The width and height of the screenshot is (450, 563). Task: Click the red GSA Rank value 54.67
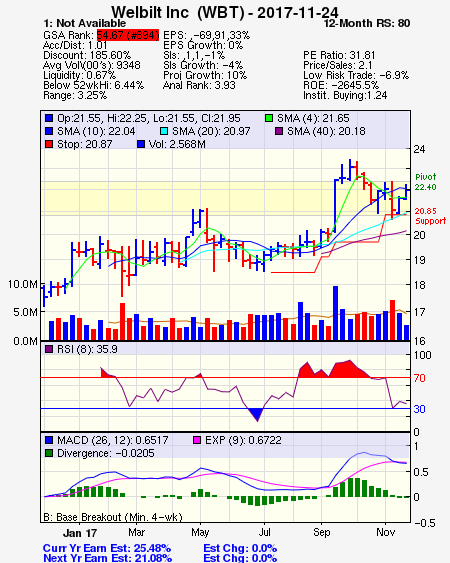(128, 35)
